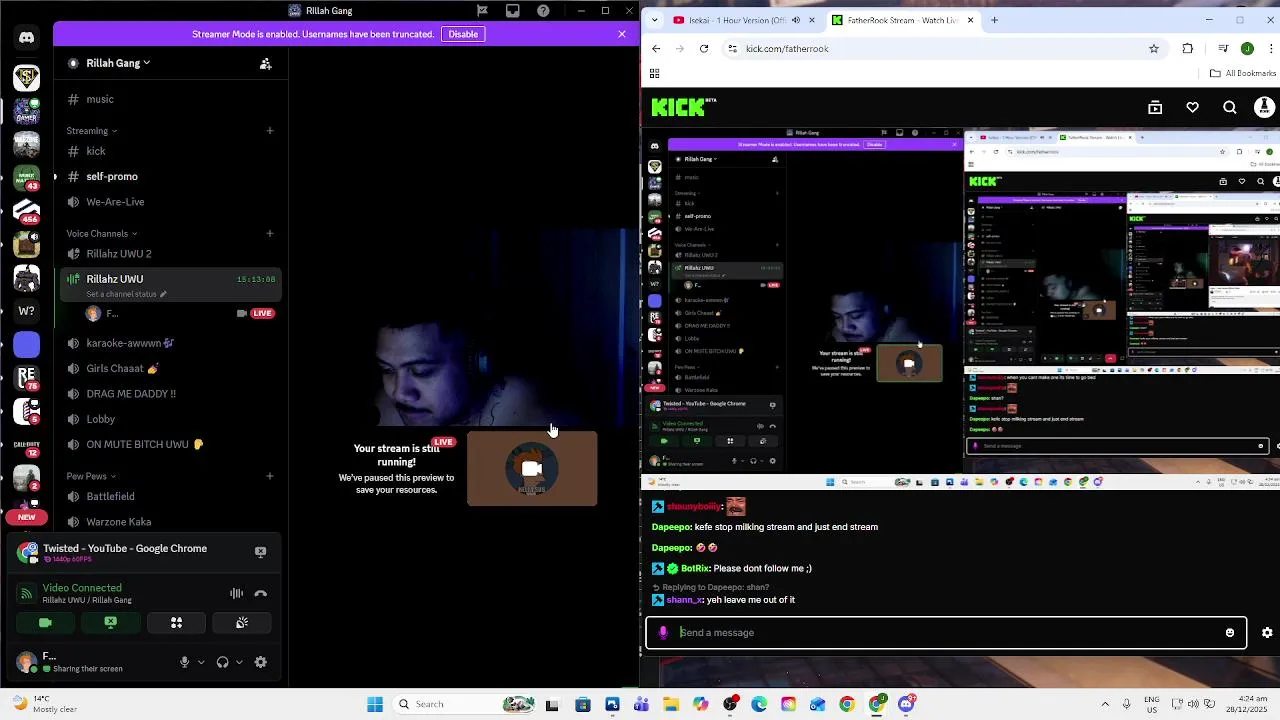Open activities button in Discord voice panel
This screenshot has height=720, width=1280.
[176, 622]
